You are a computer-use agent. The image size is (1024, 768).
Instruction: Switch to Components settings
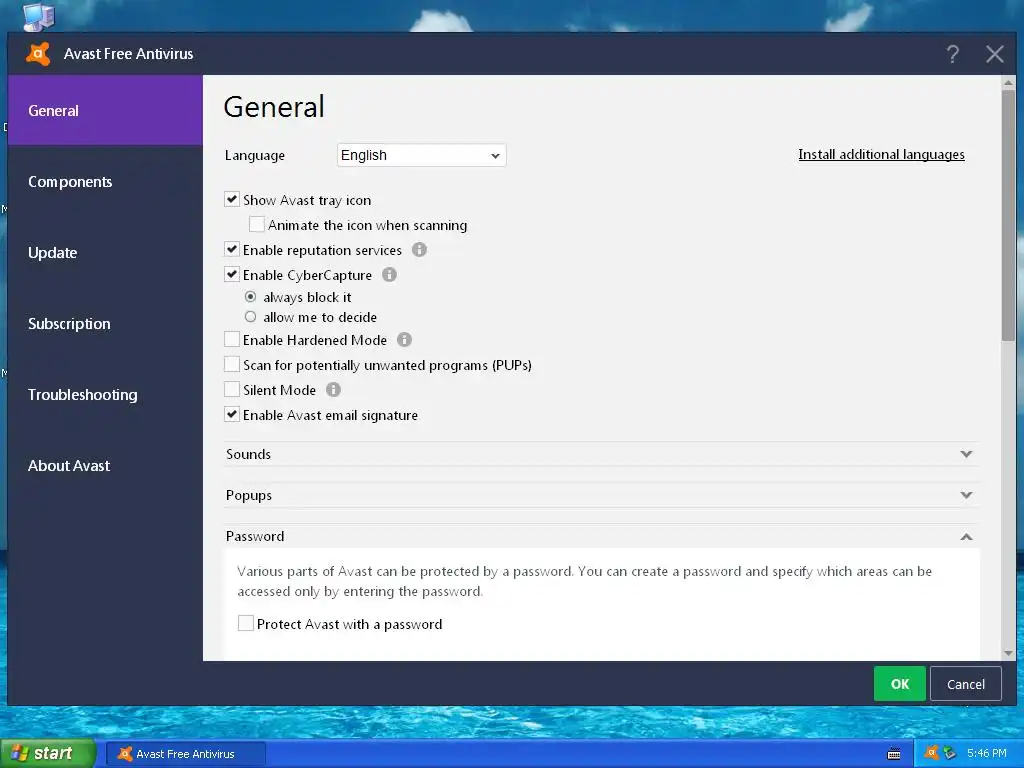[105, 182]
